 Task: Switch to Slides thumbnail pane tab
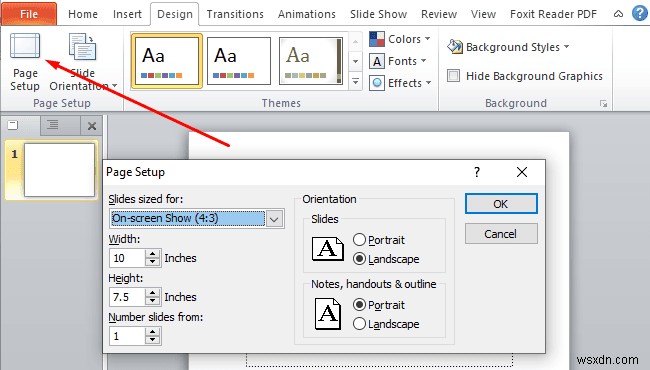click(13, 125)
